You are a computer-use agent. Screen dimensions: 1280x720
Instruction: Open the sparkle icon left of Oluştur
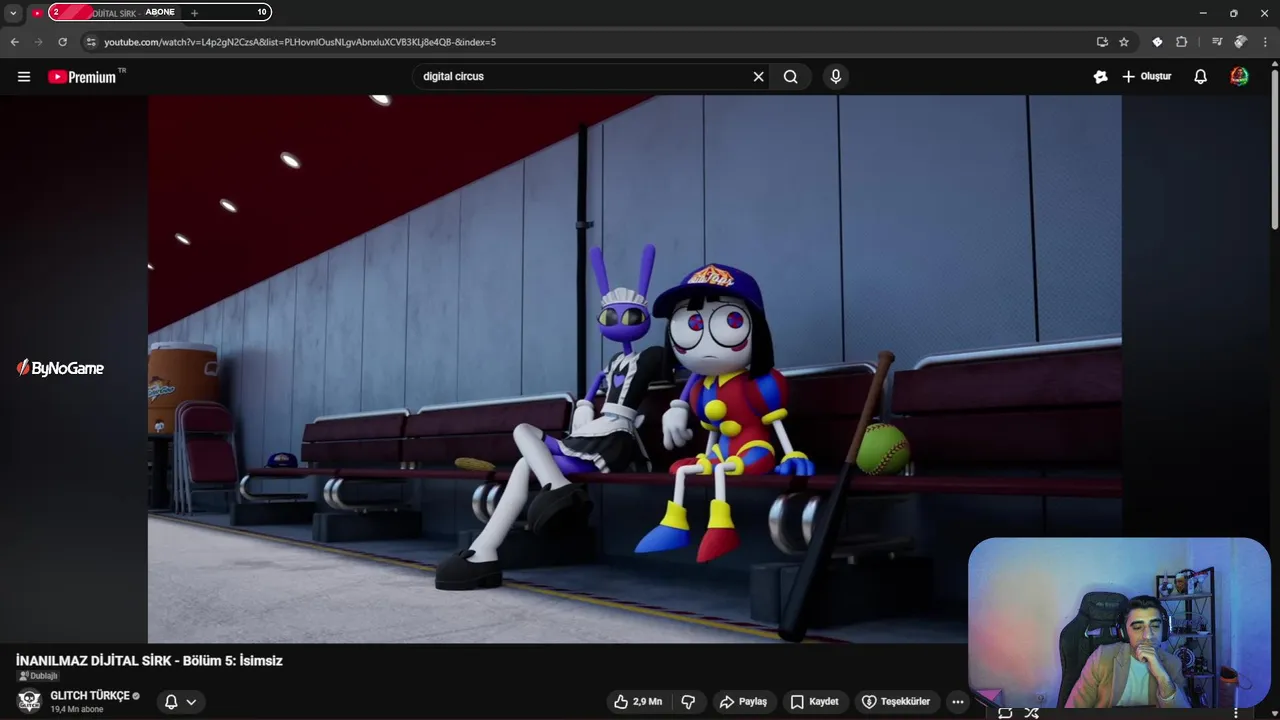1100,77
